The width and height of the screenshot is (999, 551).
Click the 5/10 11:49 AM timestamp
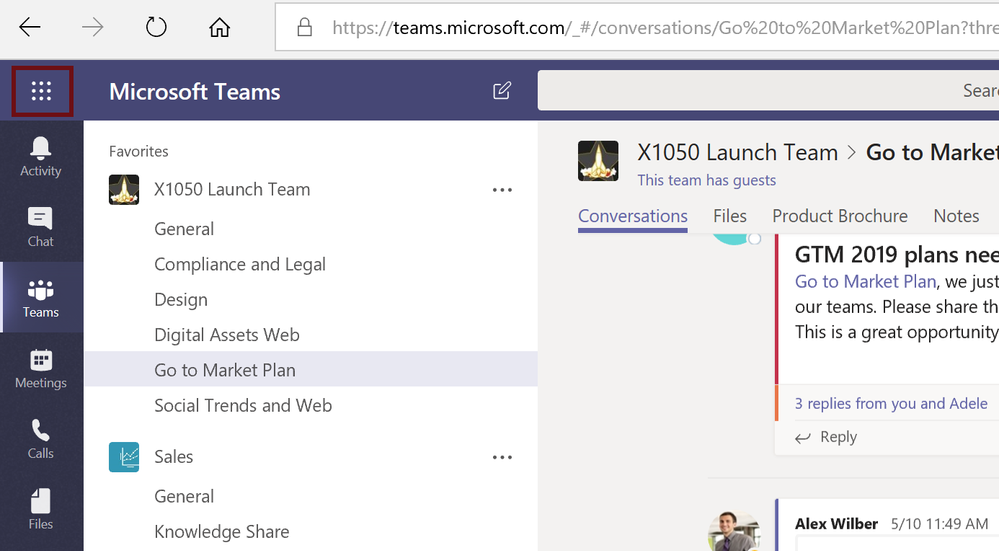click(x=939, y=524)
